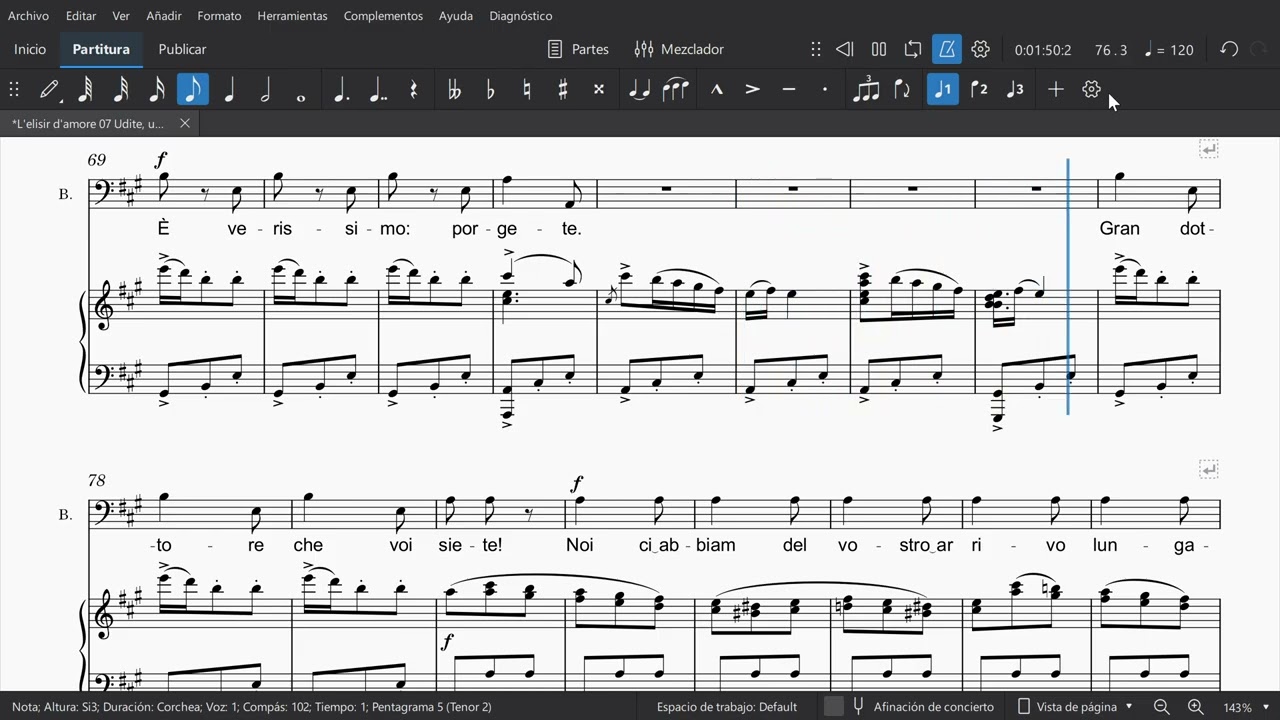Apply augmentation dot to note
The image size is (1280, 720).
(341, 89)
